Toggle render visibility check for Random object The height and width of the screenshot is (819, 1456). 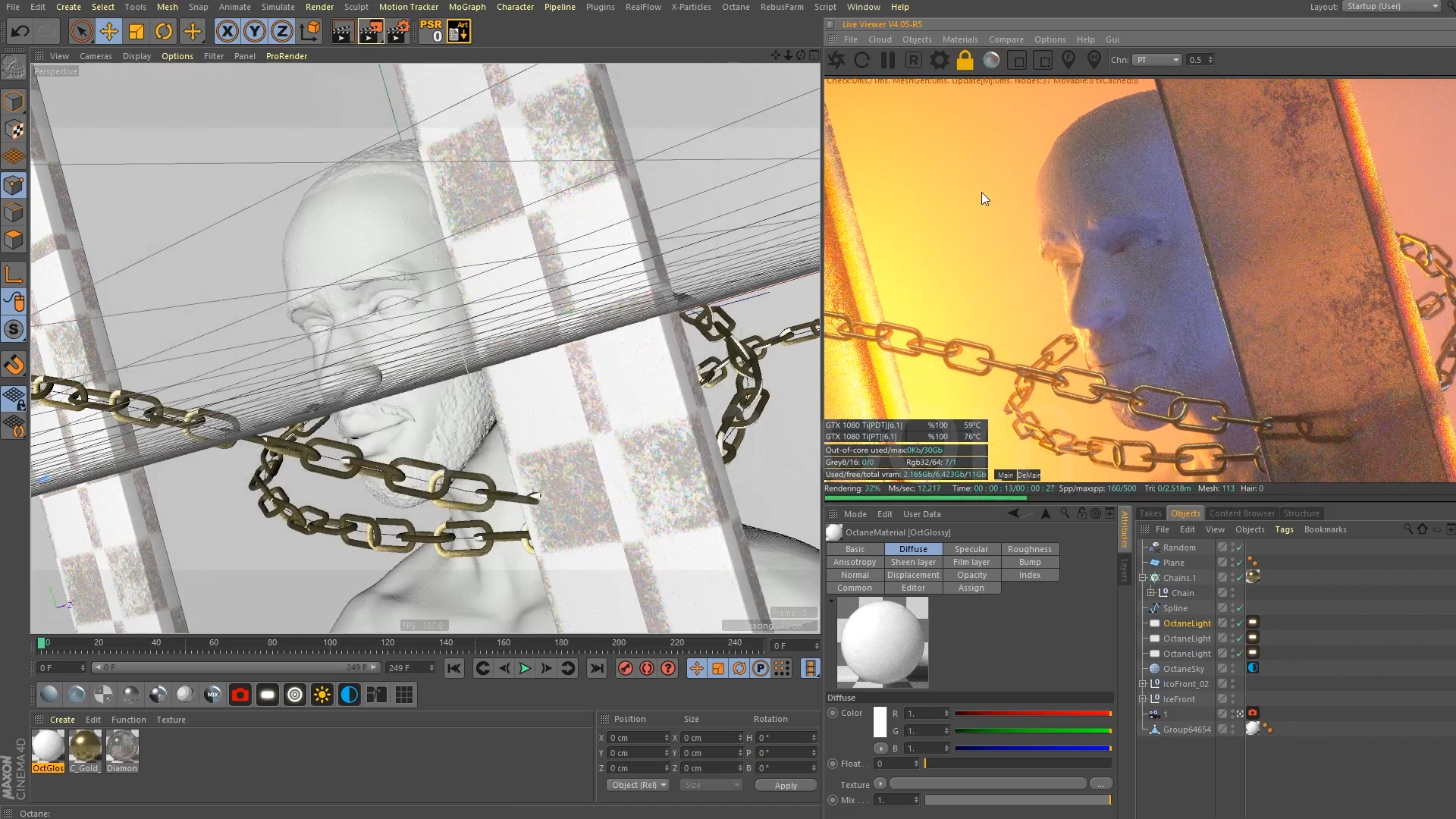tap(1239, 548)
